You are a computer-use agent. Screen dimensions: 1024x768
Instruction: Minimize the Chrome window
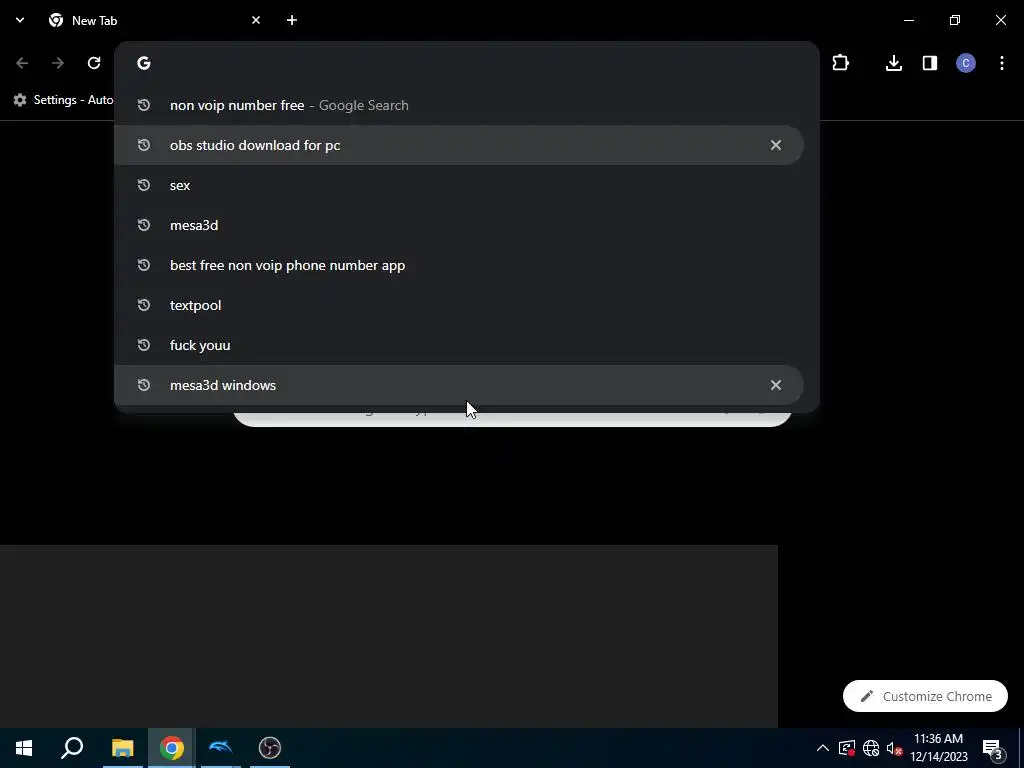point(908,20)
